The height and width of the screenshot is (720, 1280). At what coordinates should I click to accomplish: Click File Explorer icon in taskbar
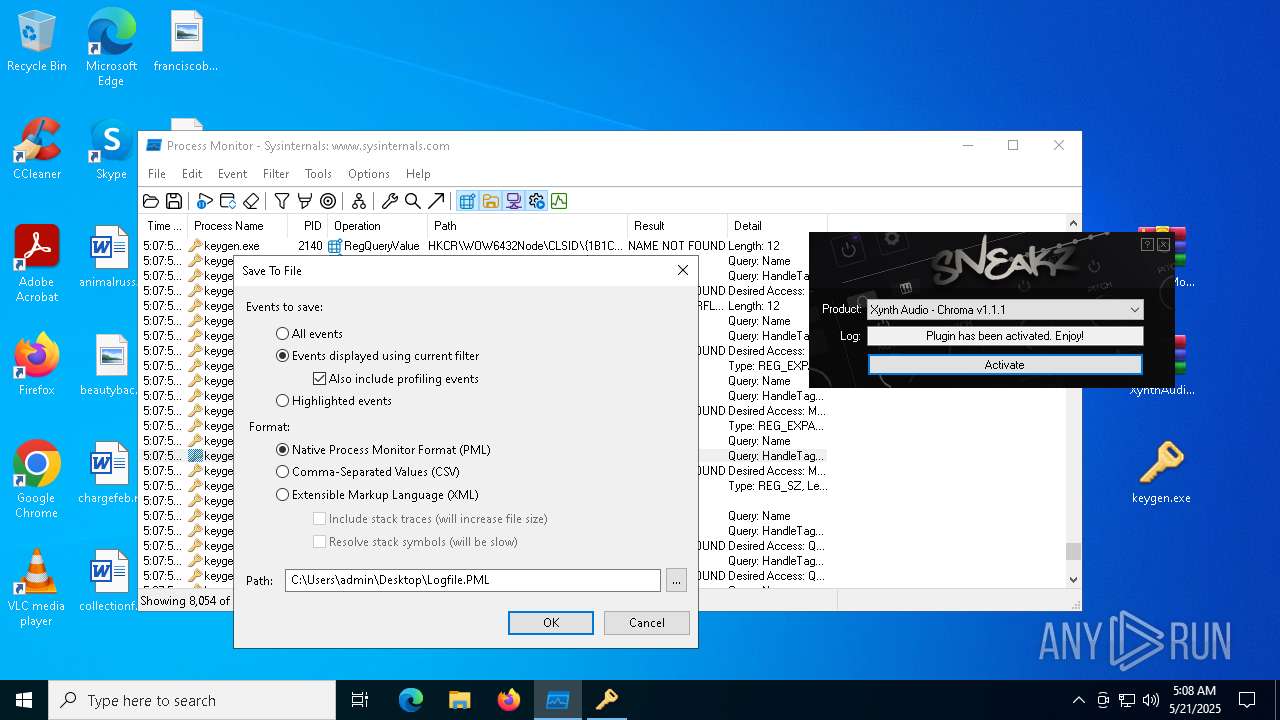pyautogui.click(x=459, y=700)
